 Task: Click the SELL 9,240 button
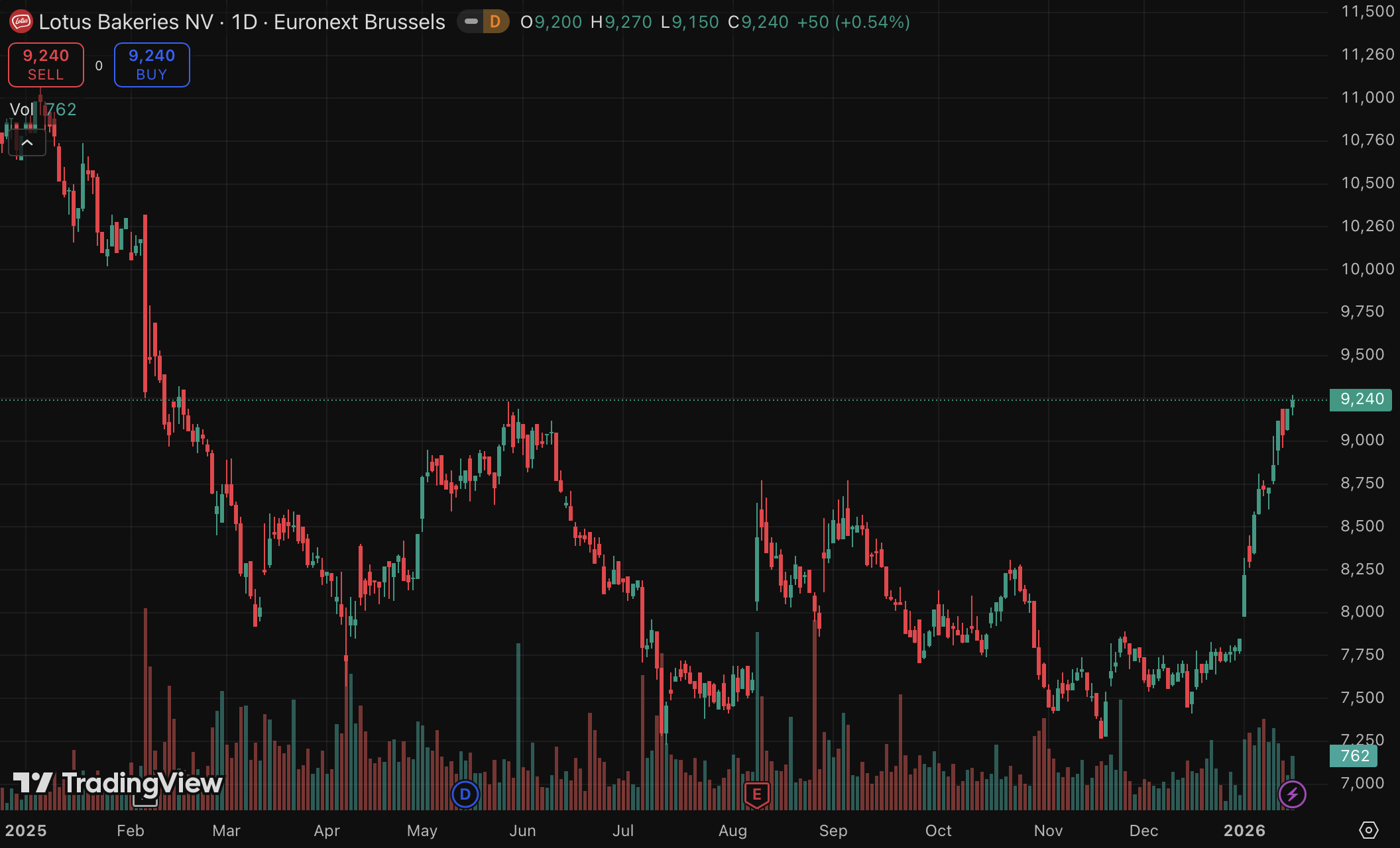pos(46,65)
